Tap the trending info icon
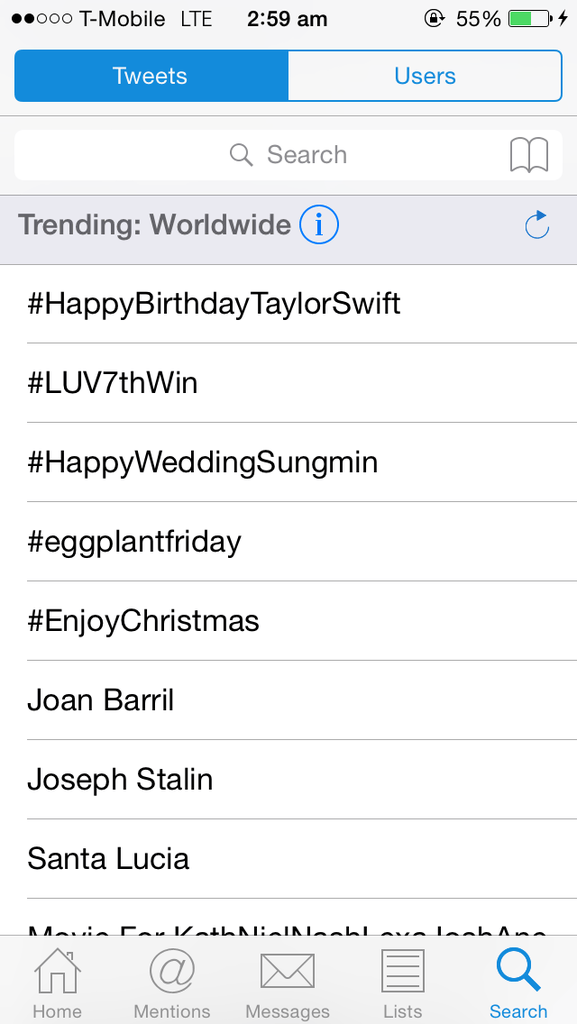The width and height of the screenshot is (577, 1024). (319, 225)
